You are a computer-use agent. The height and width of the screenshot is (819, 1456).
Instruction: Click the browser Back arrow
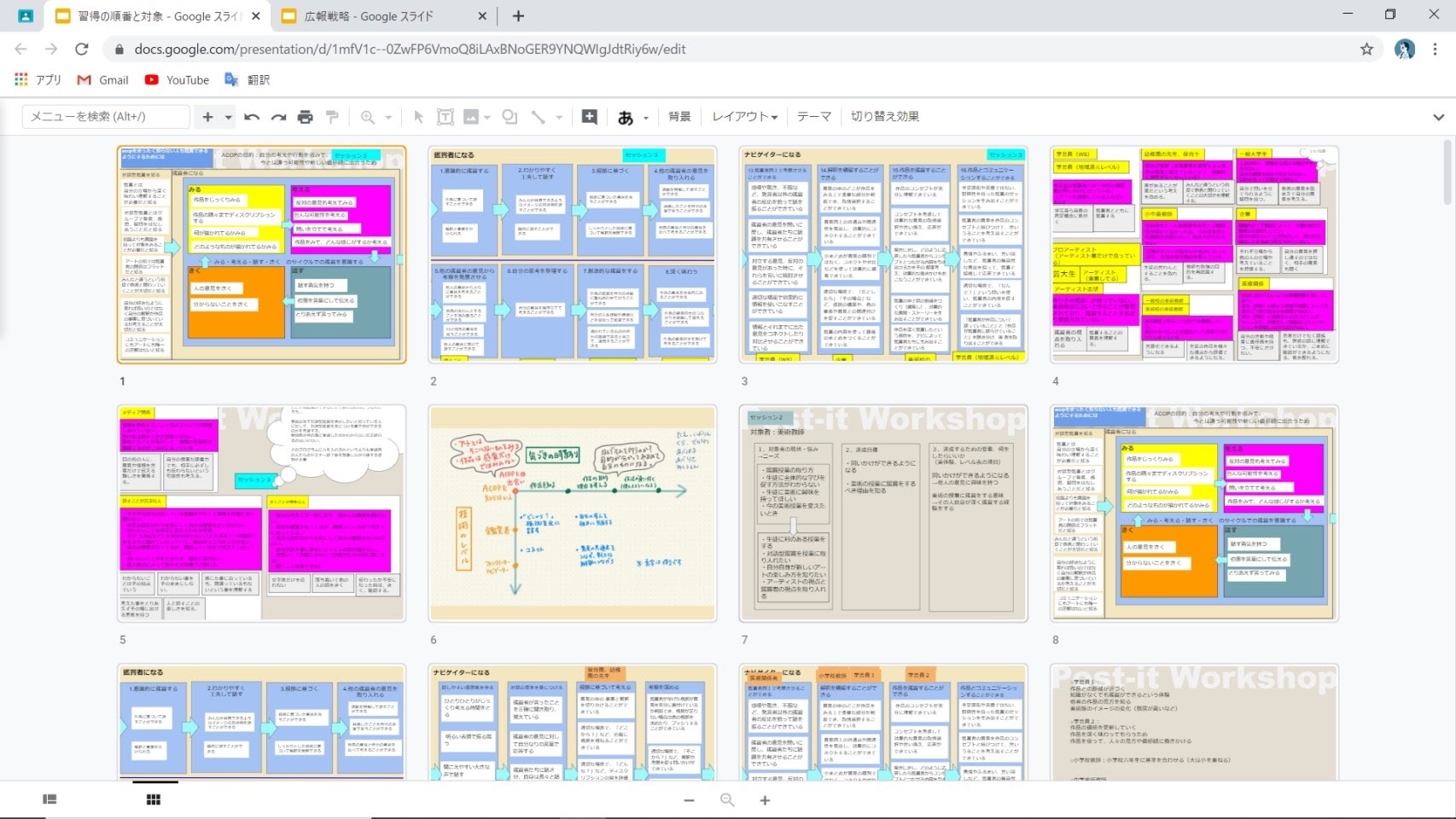tap(21, 49)
